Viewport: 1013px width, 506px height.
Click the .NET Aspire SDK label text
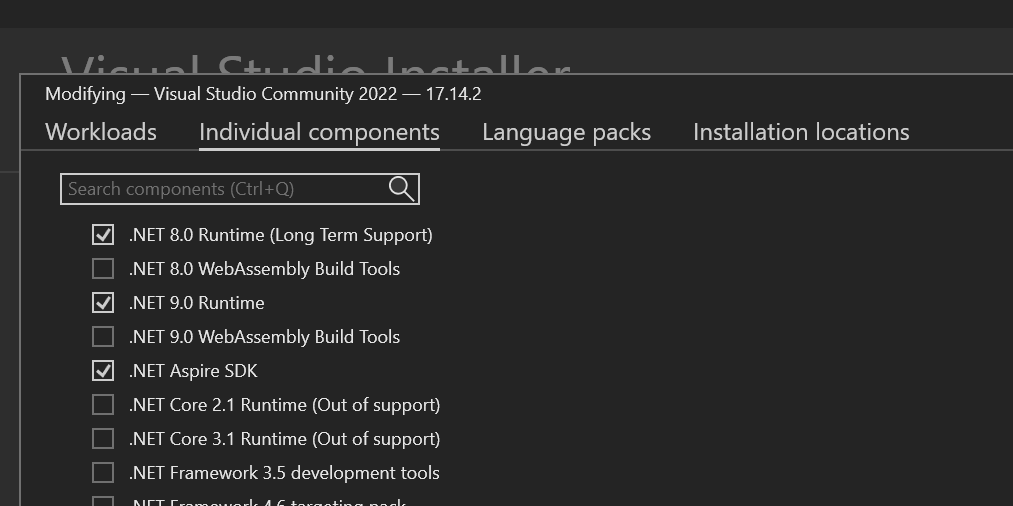point(193,371)
